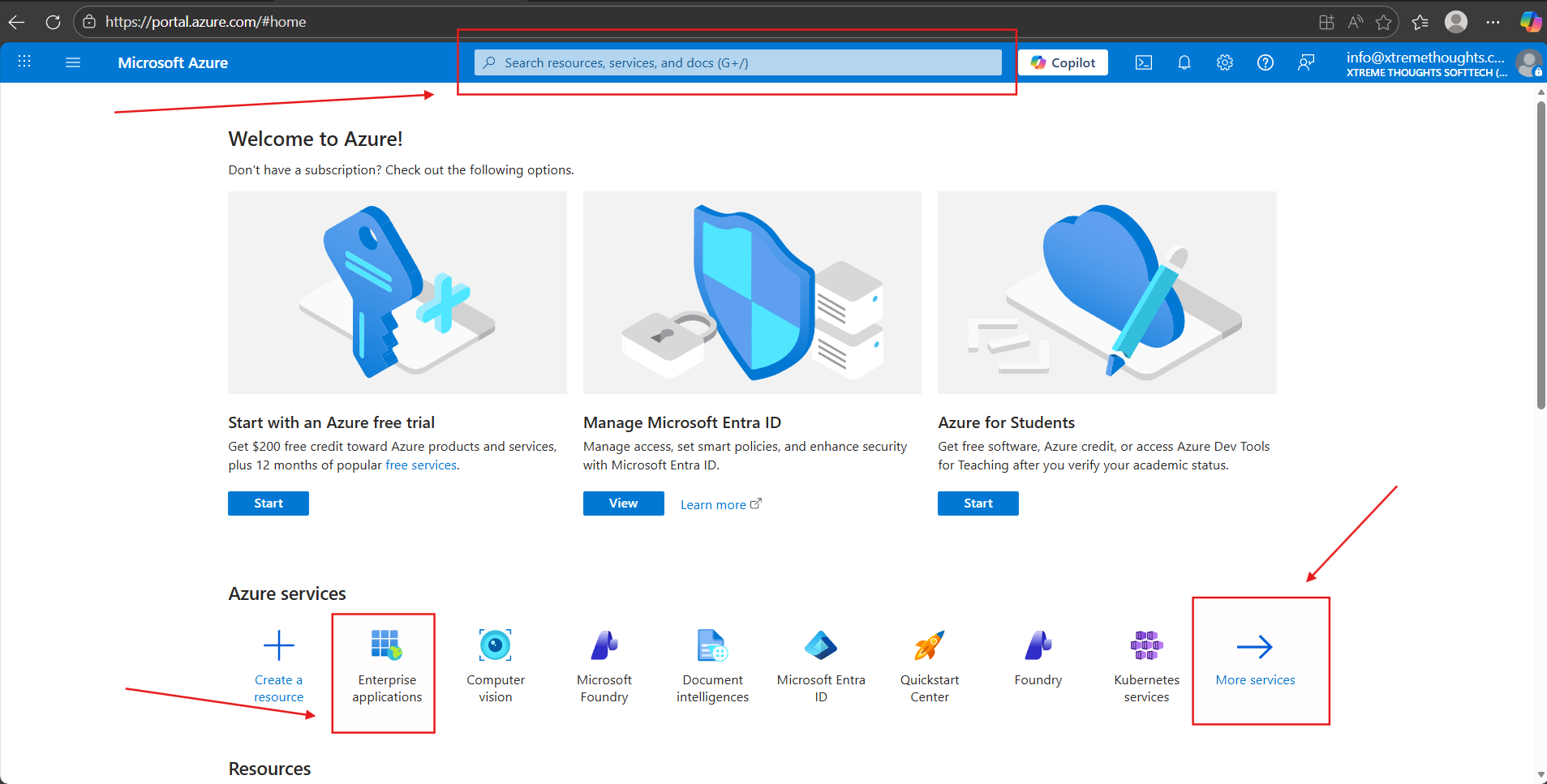Open browser settings via ellipsis menu
This screenshot has width=1547, height=784.
click(x=1493, y=22)
